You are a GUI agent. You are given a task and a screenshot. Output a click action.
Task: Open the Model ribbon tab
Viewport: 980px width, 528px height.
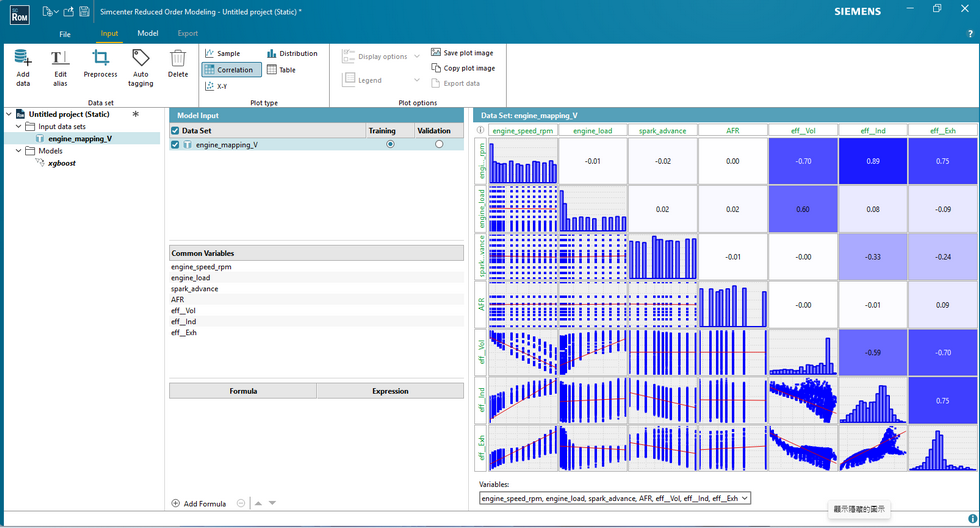point(148,33)
